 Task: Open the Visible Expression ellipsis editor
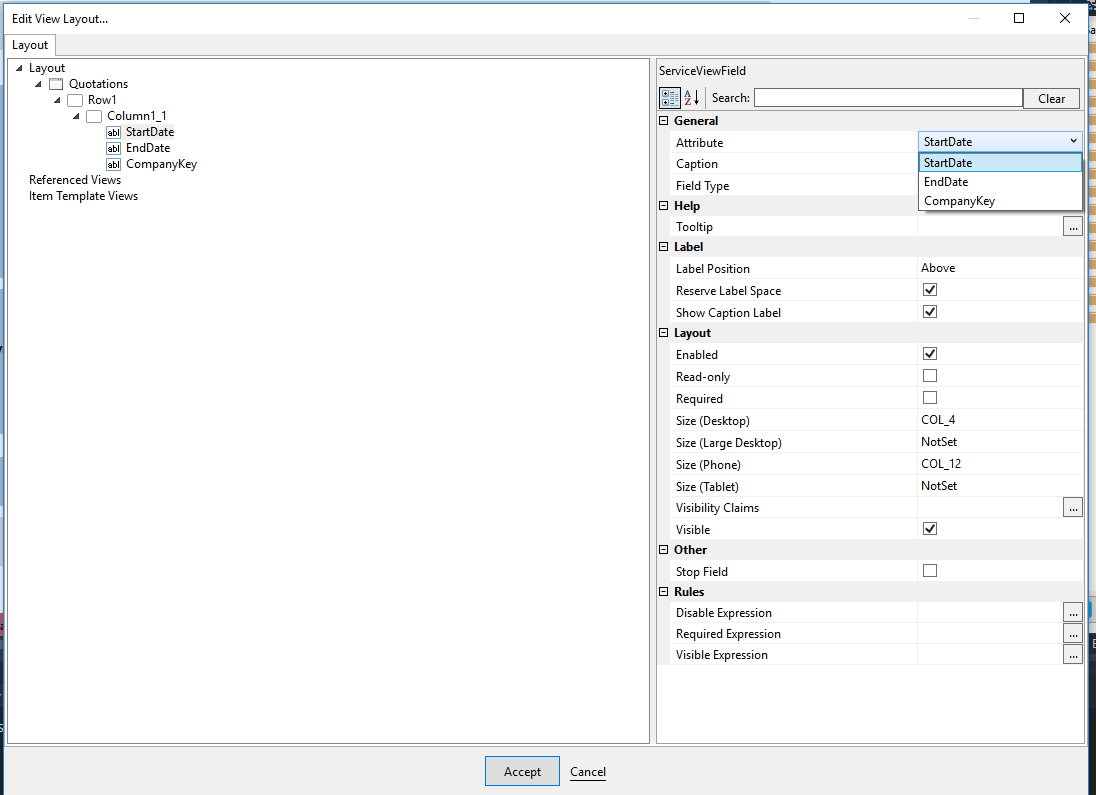point(1072,654)
